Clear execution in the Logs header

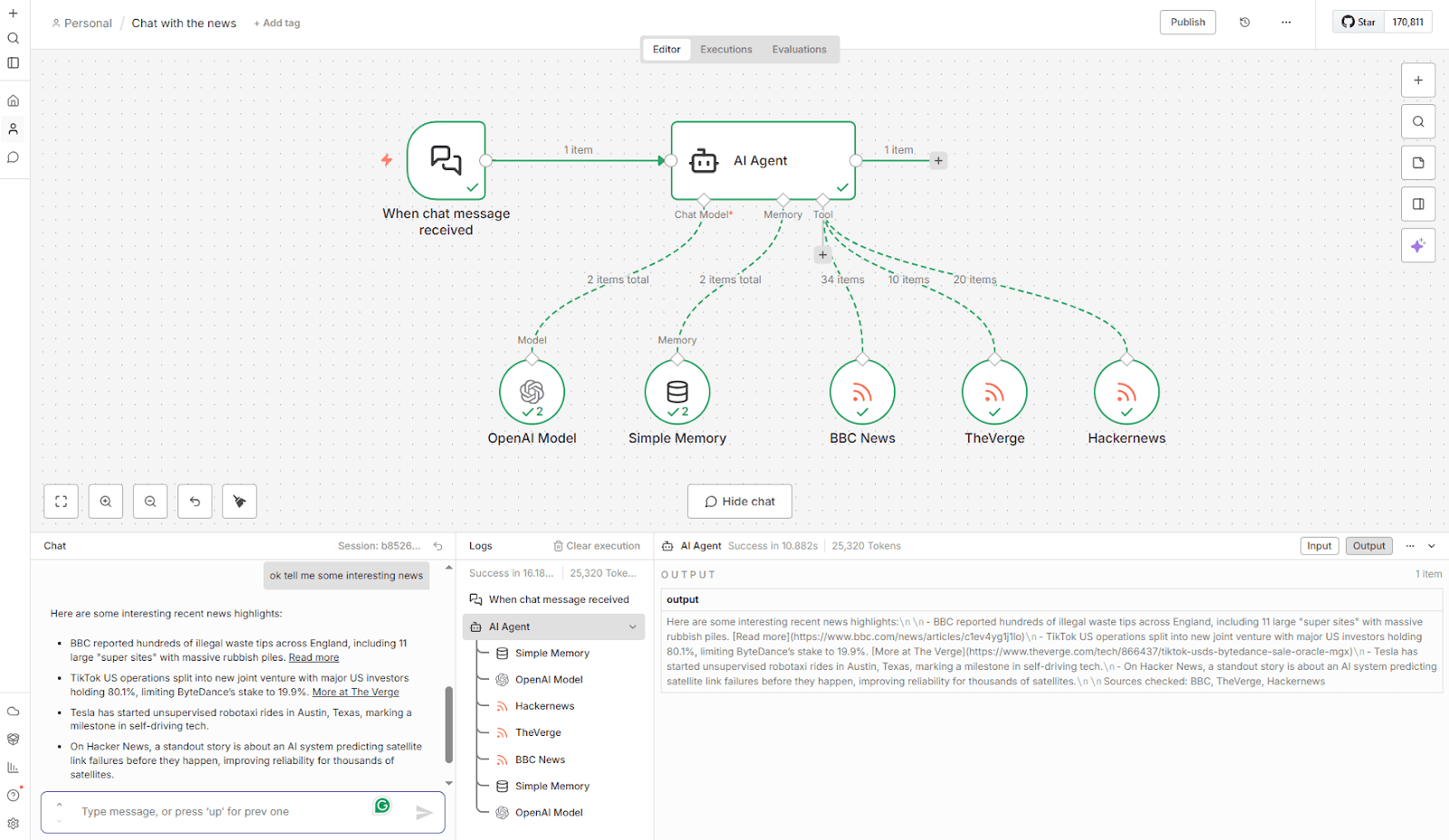[597, 546]
